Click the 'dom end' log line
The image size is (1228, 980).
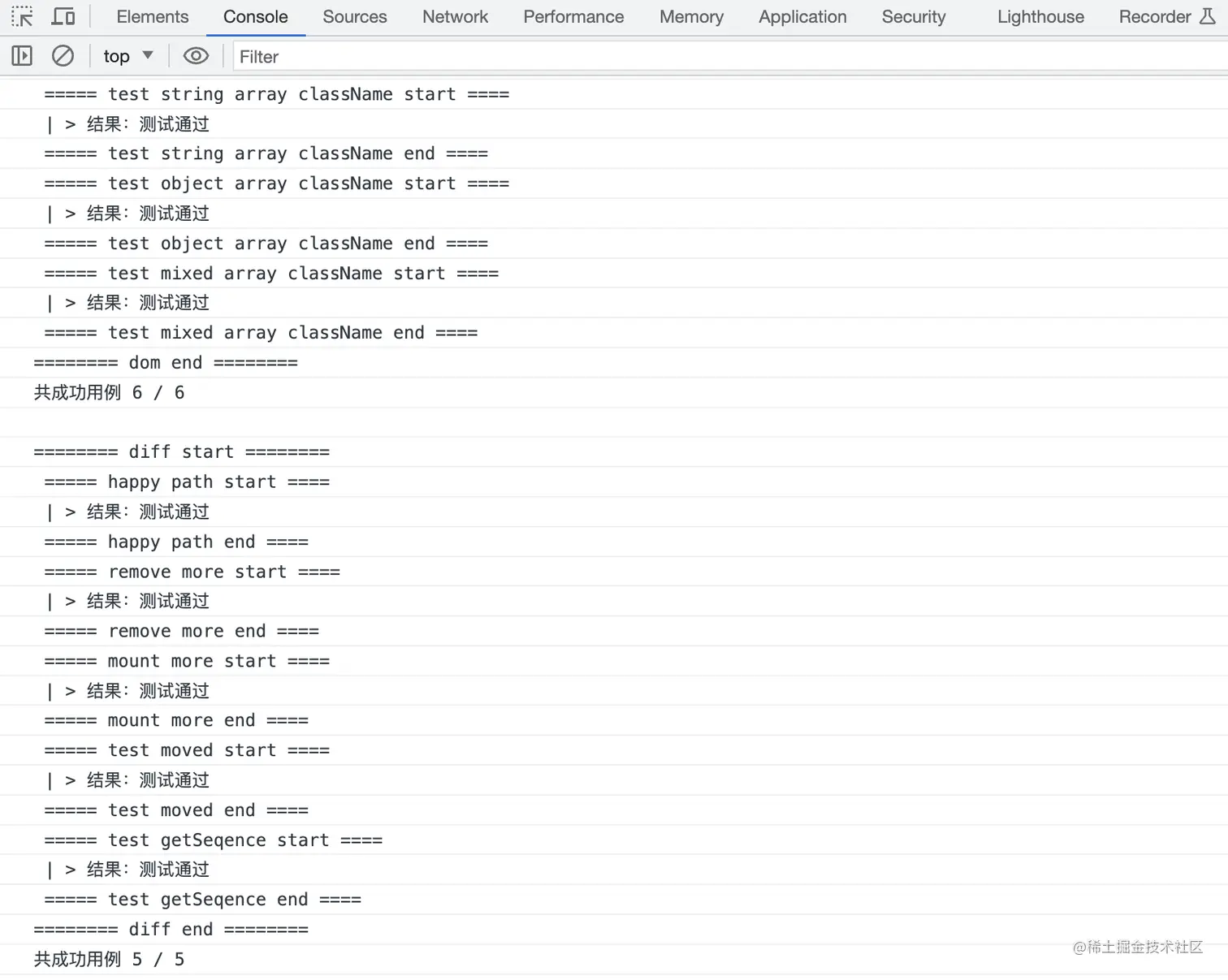pyautogui.click(x=614, y=363)
